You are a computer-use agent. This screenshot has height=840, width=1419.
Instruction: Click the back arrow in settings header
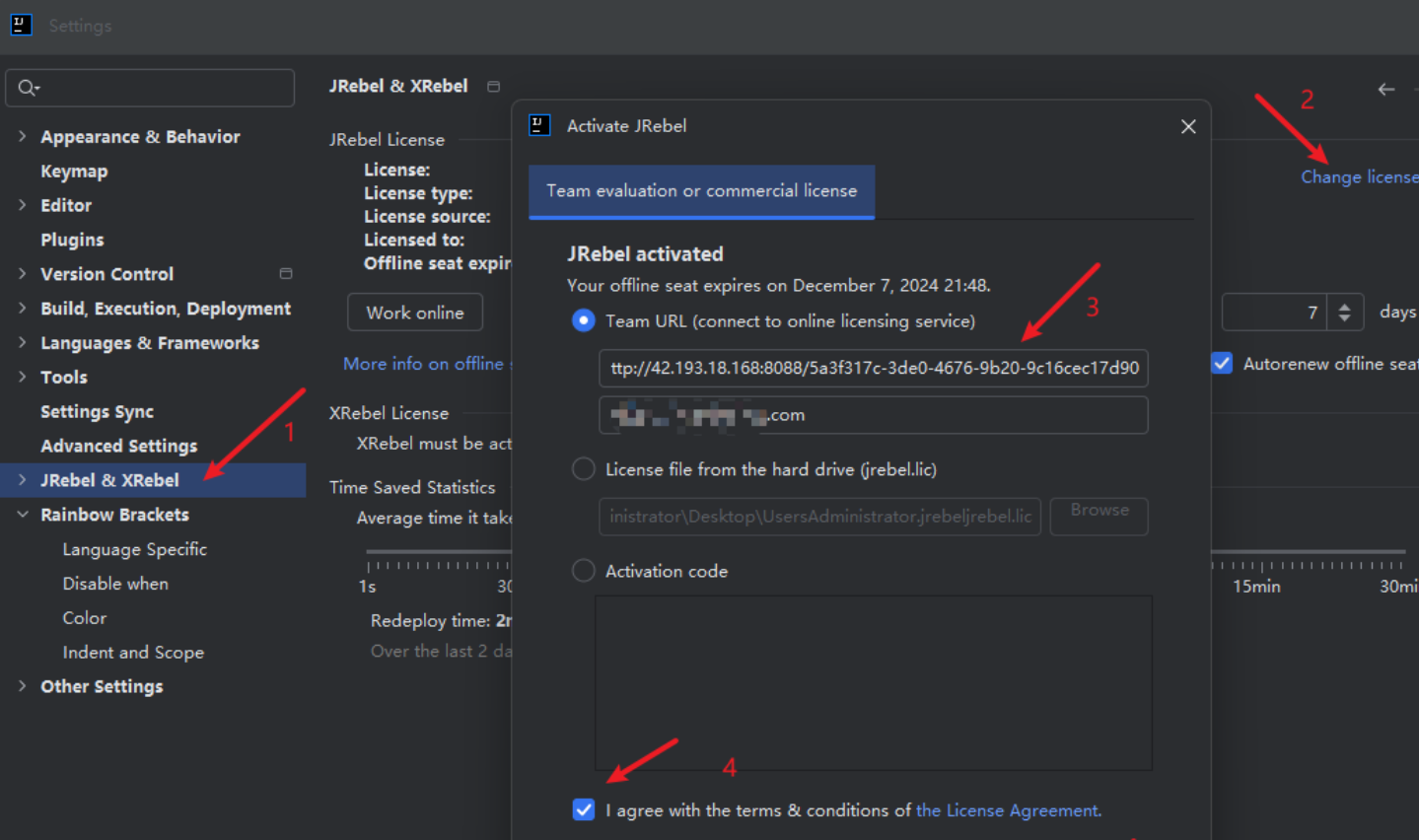coord(1385,90)
